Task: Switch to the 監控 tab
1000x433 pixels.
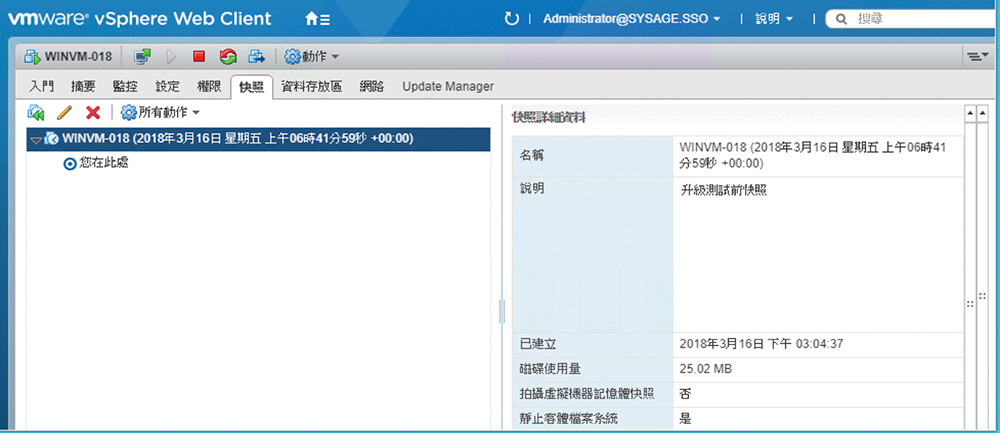Action: click(125, 87)
